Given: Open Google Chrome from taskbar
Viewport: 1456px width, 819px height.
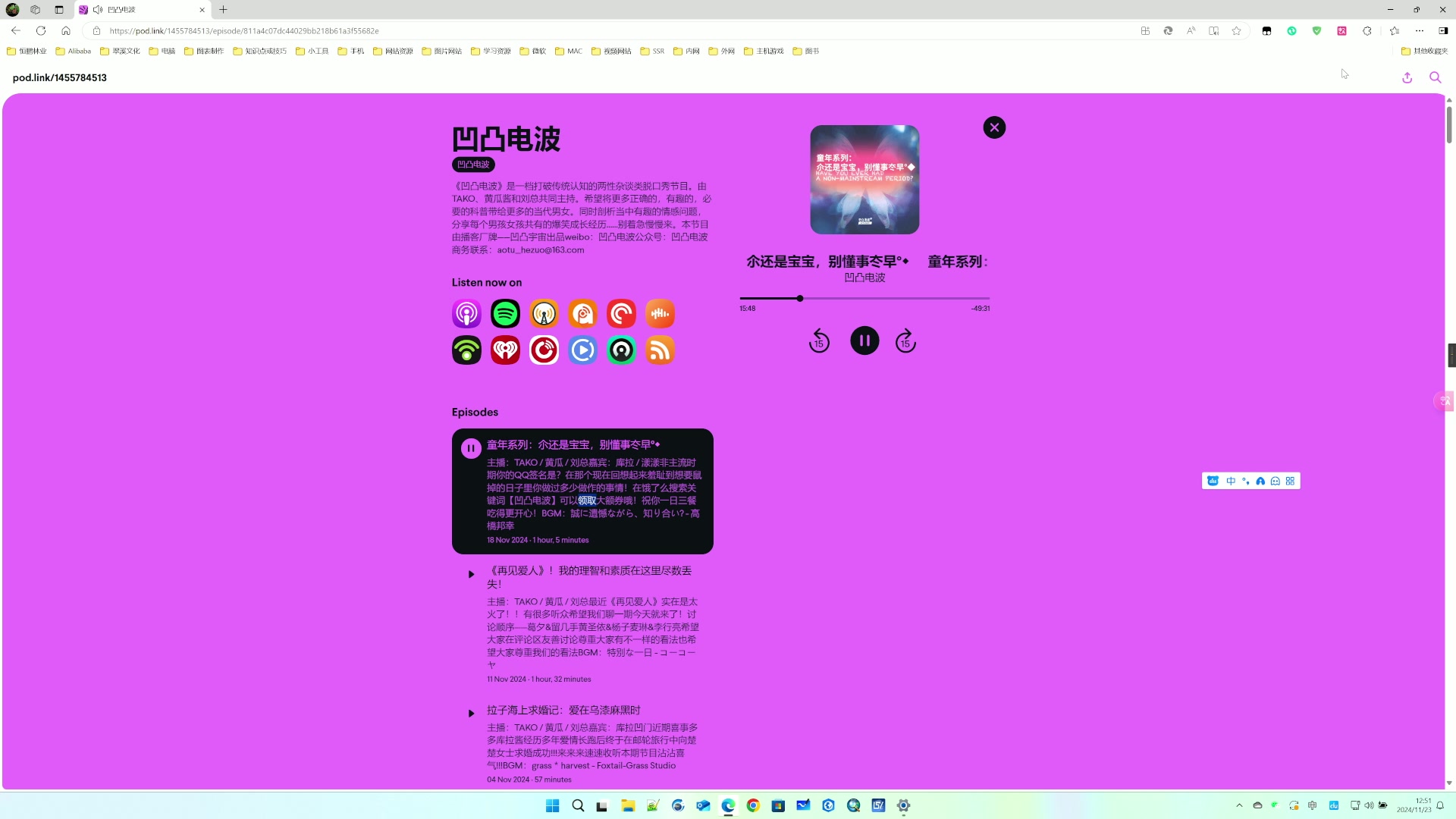Looking at the screenshot, I should click(x=753, y=805).
